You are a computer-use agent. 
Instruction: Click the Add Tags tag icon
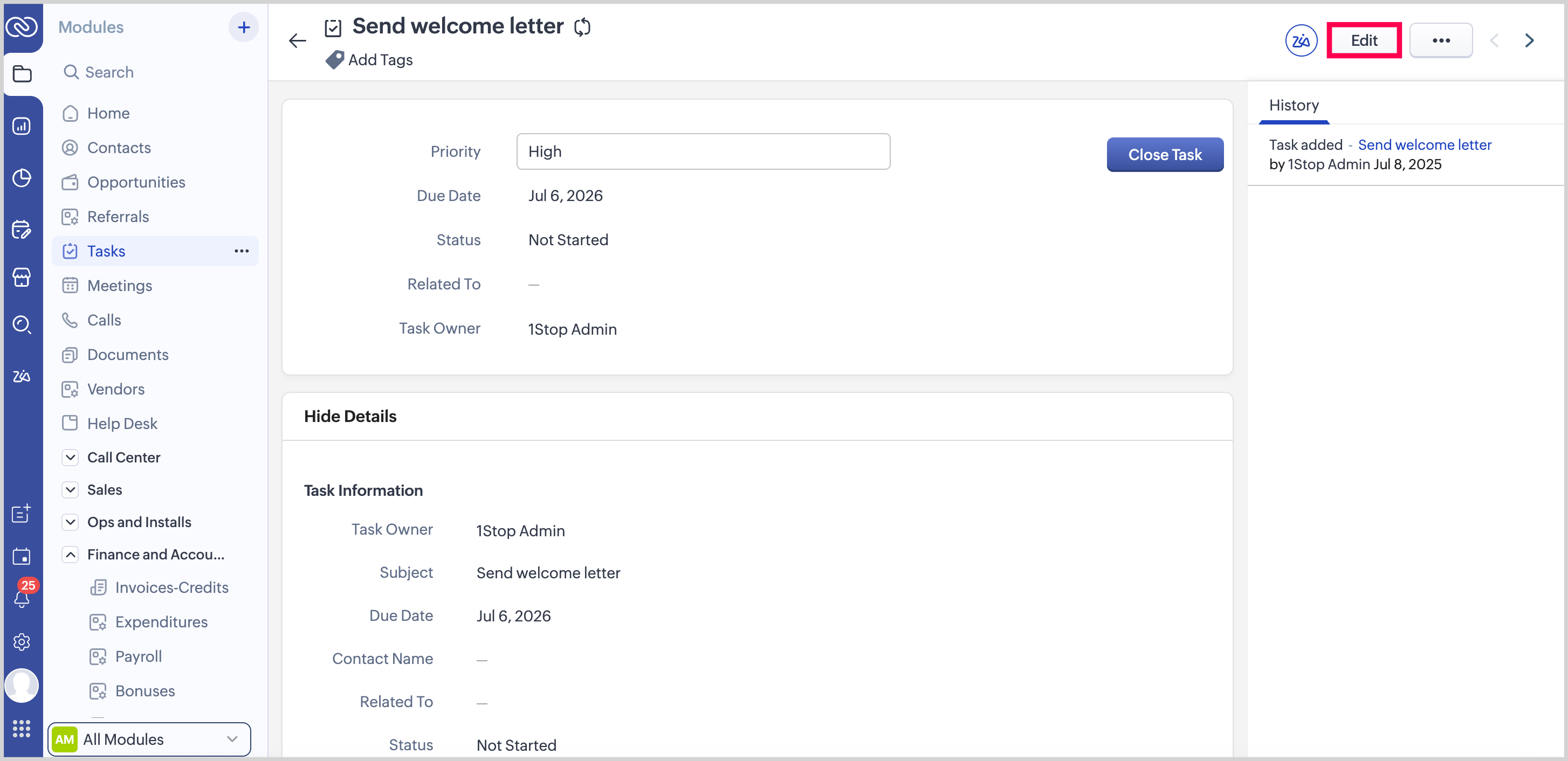[334, 60]
